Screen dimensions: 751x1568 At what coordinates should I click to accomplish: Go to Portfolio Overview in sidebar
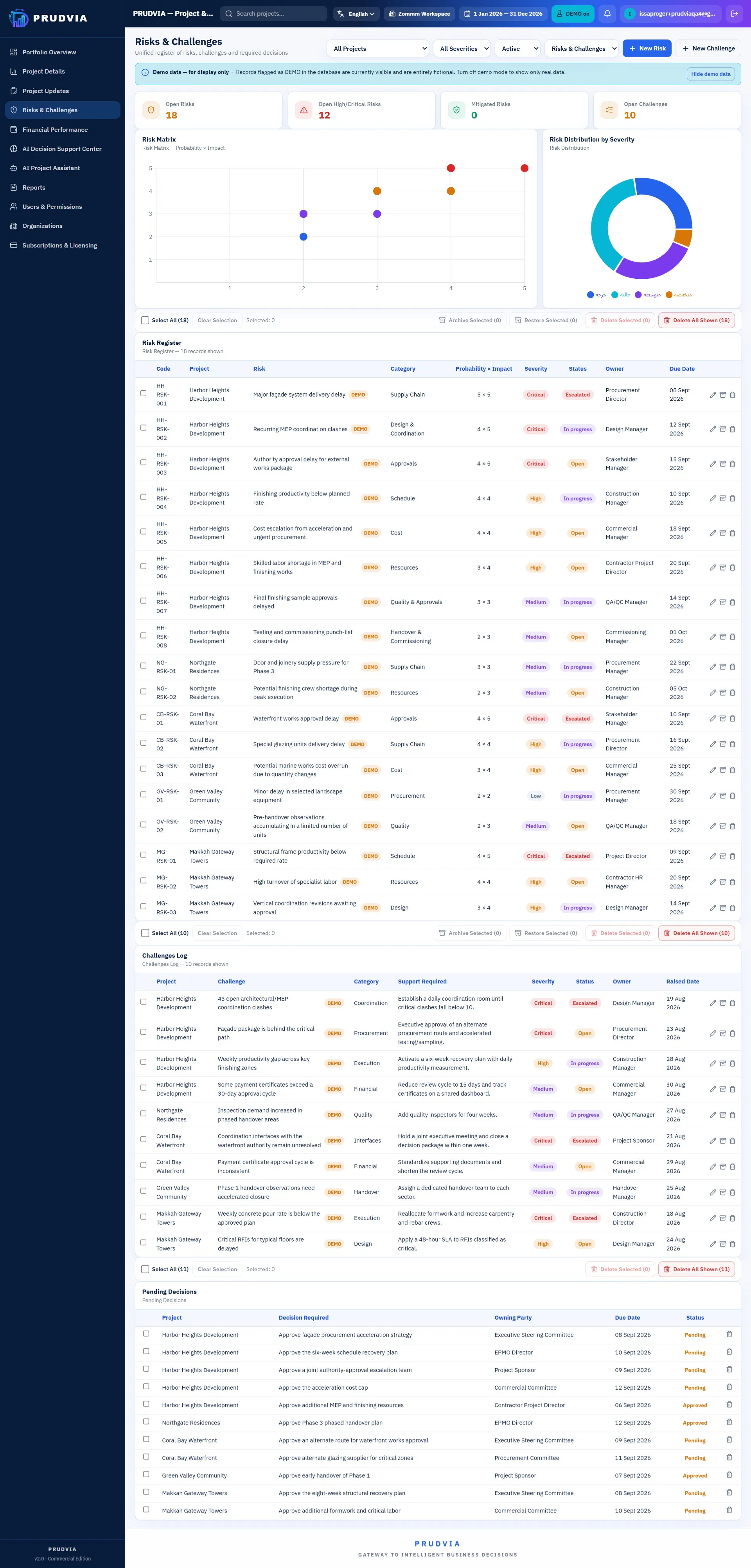62,52
